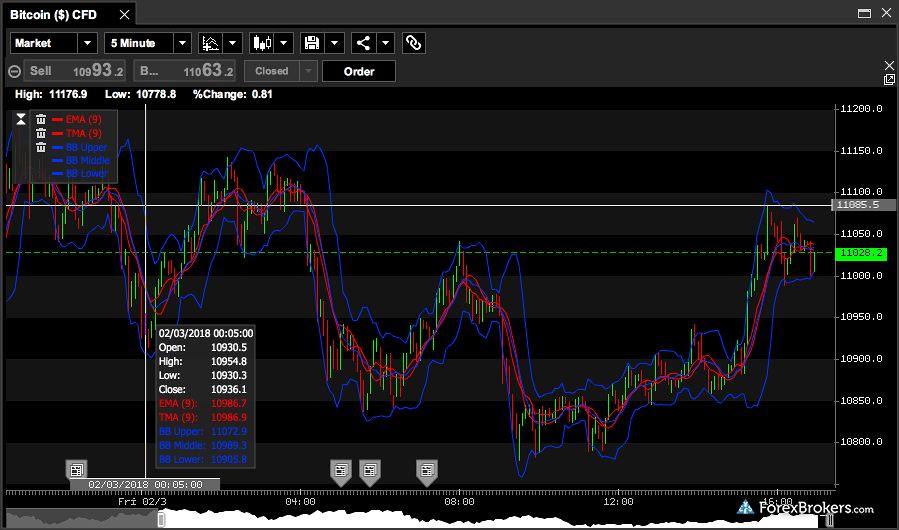Maximize the chart window
899x530 pixels.
864,13
